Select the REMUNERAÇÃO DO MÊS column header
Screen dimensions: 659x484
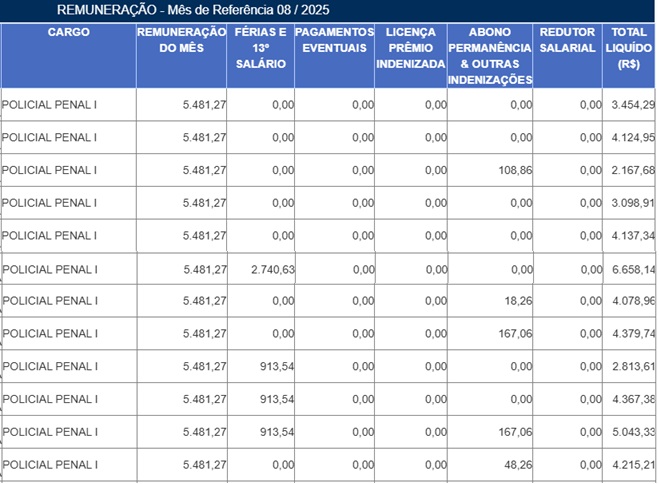(181, 40)
